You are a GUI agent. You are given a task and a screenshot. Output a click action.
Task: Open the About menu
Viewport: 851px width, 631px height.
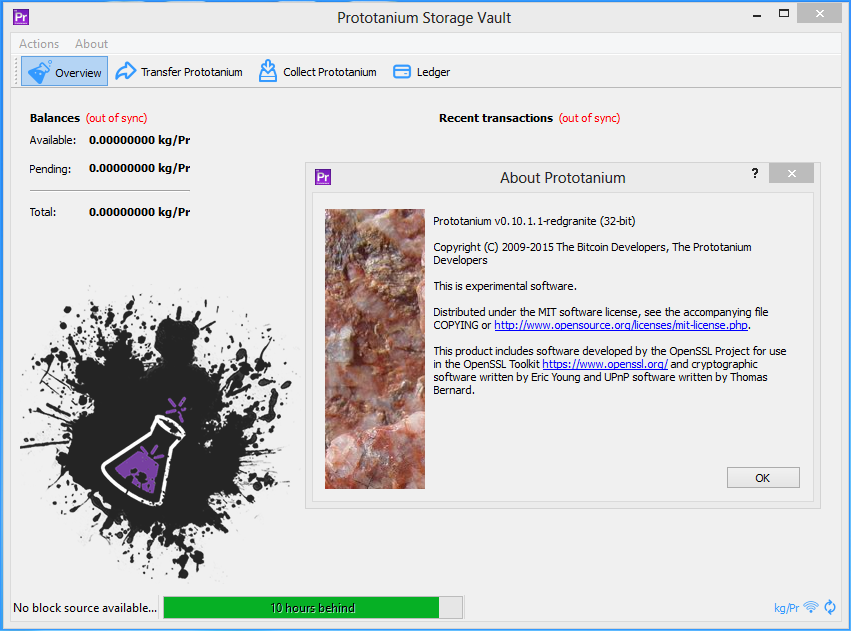click(91, 44)
